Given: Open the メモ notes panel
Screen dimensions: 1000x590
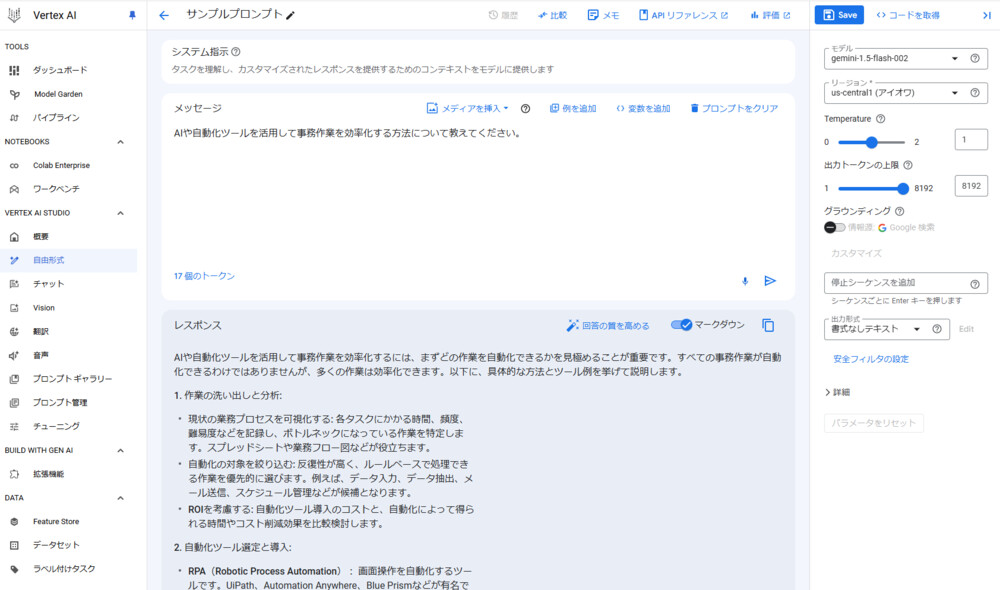Looking at the screenshot, I should tap(603, 15).
